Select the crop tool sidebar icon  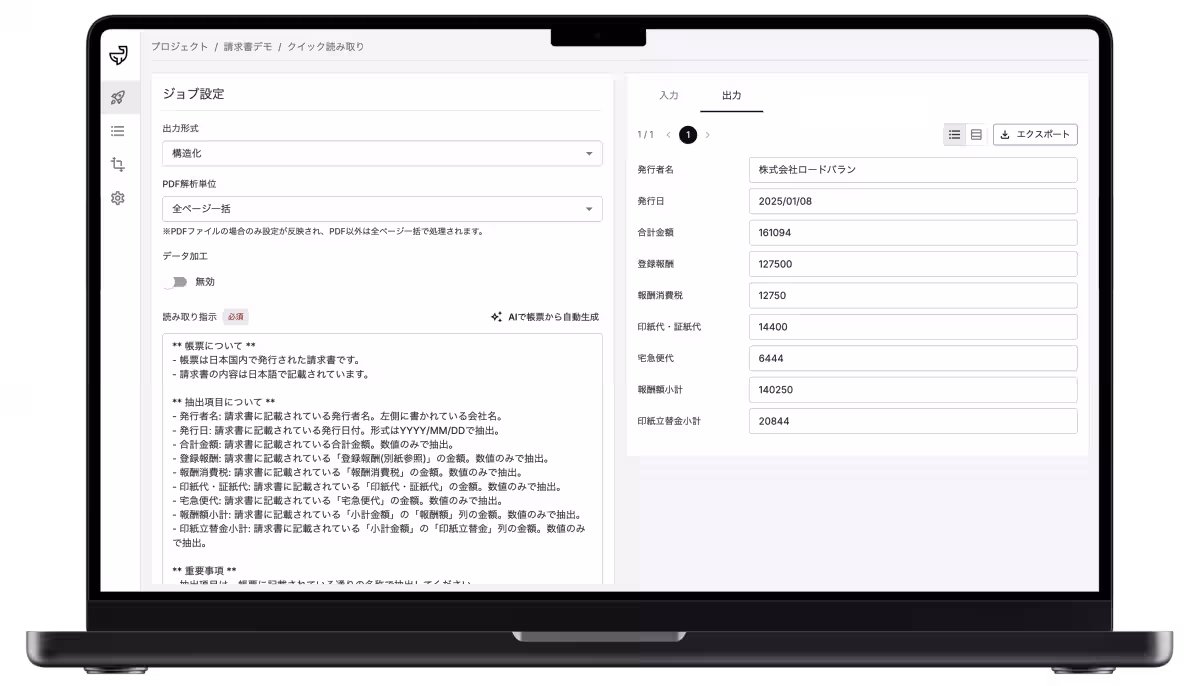pyautogui.click(x=118, y=164)
